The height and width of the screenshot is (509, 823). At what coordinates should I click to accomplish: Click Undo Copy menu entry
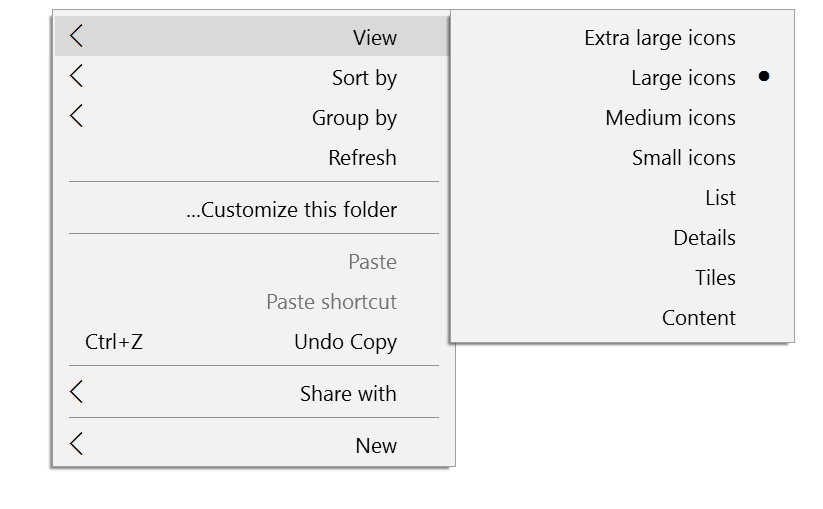point(345,342)
